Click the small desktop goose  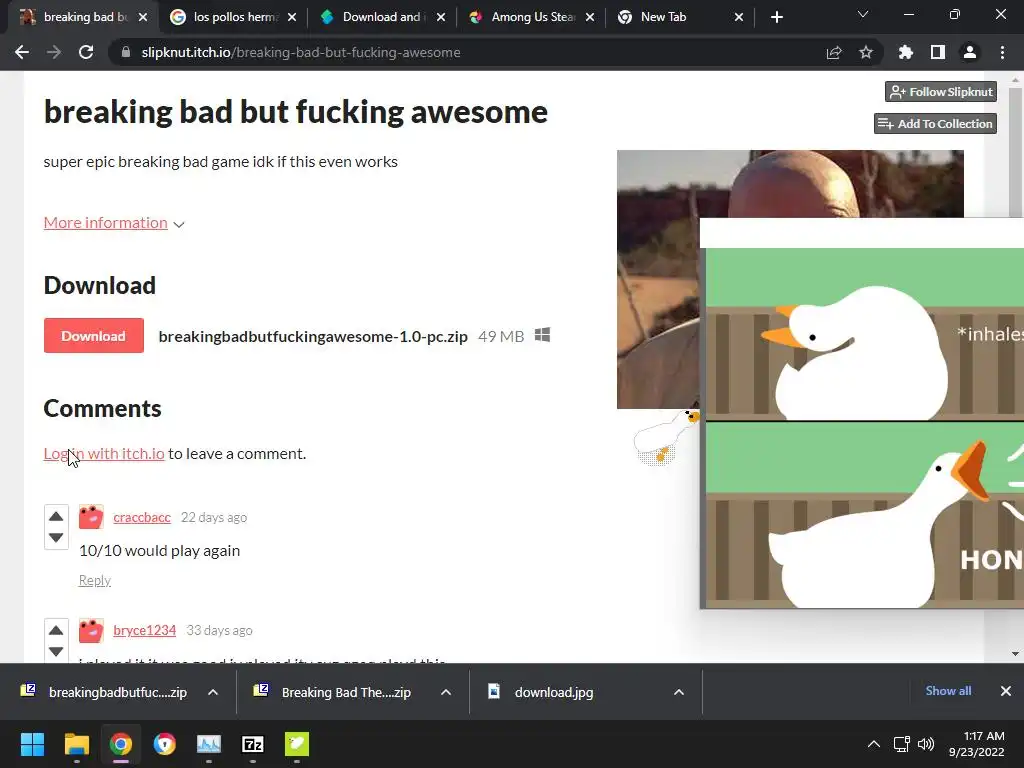pyautogui.click(x=665, y=436)
